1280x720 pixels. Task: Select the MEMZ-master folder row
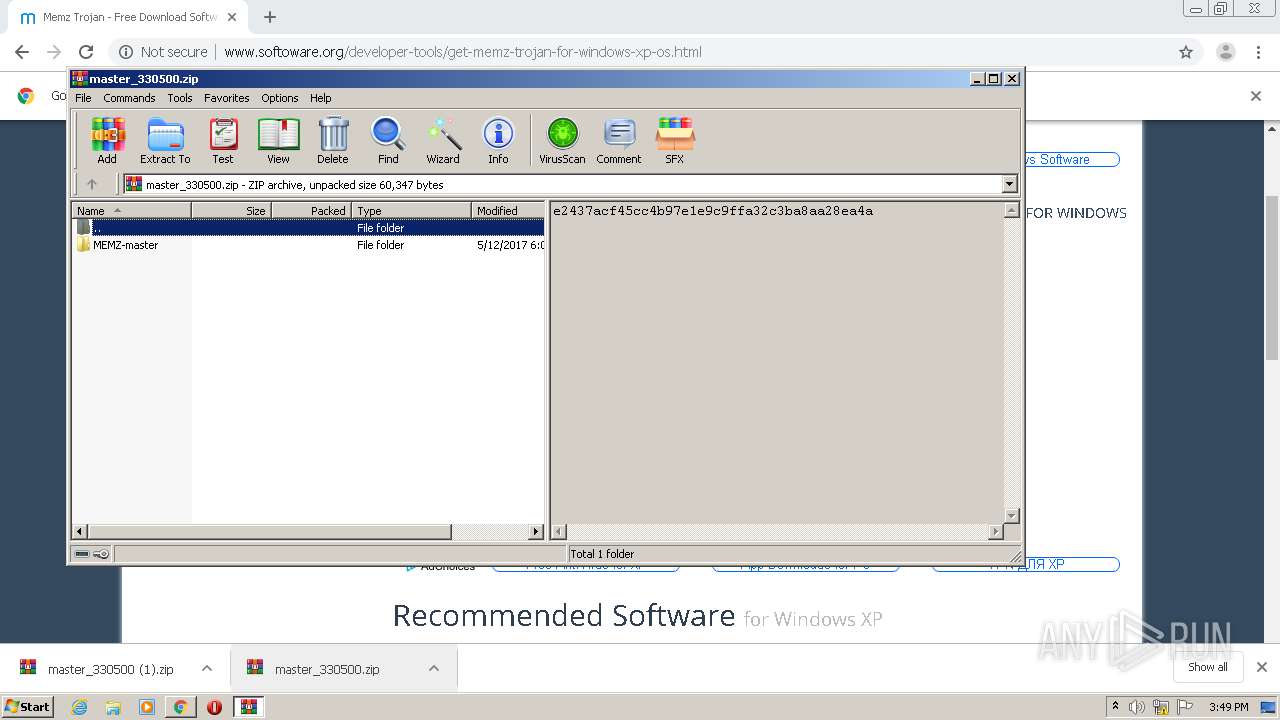pos(309,245)
